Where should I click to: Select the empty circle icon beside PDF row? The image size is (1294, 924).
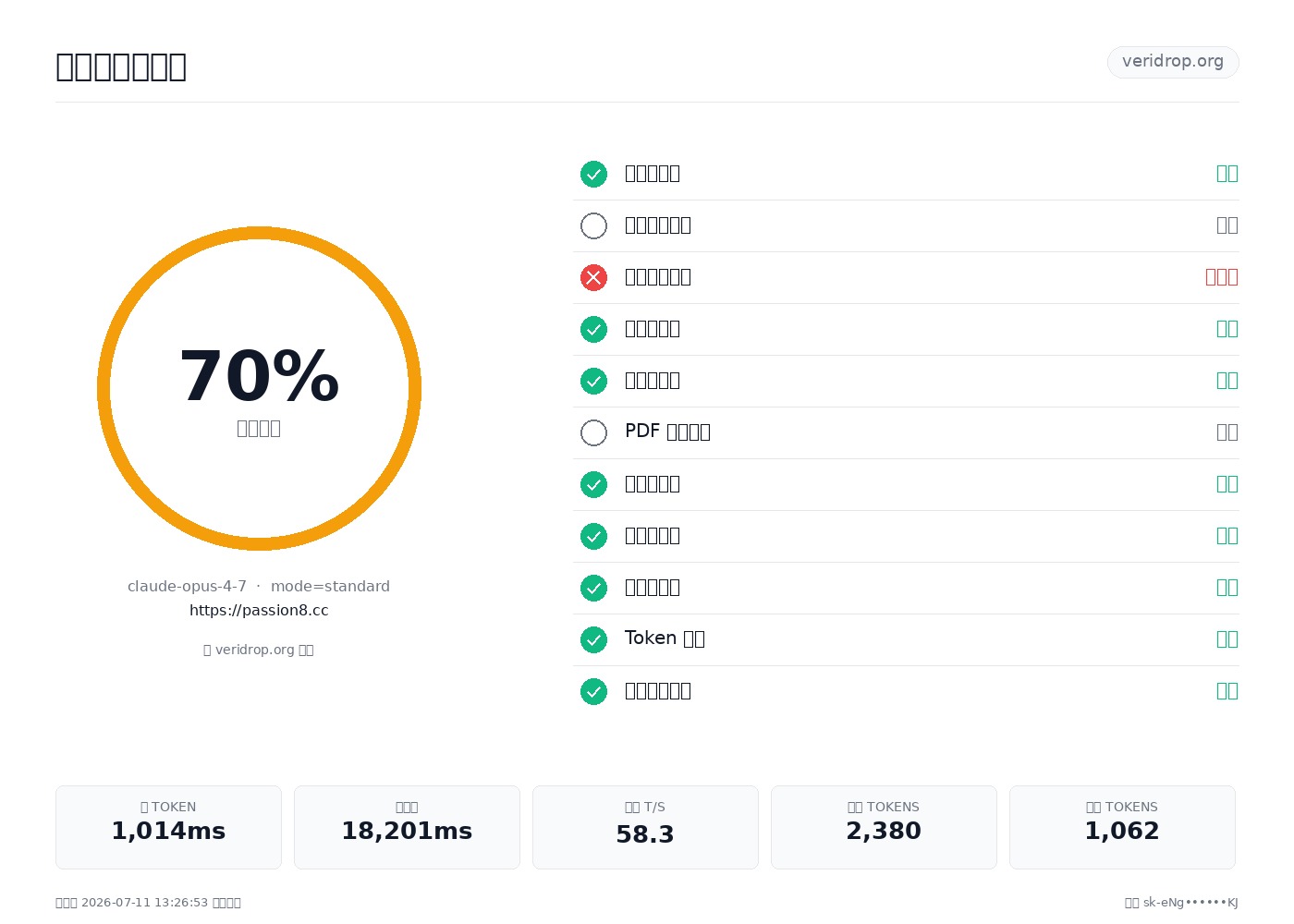tap(593, 432)
